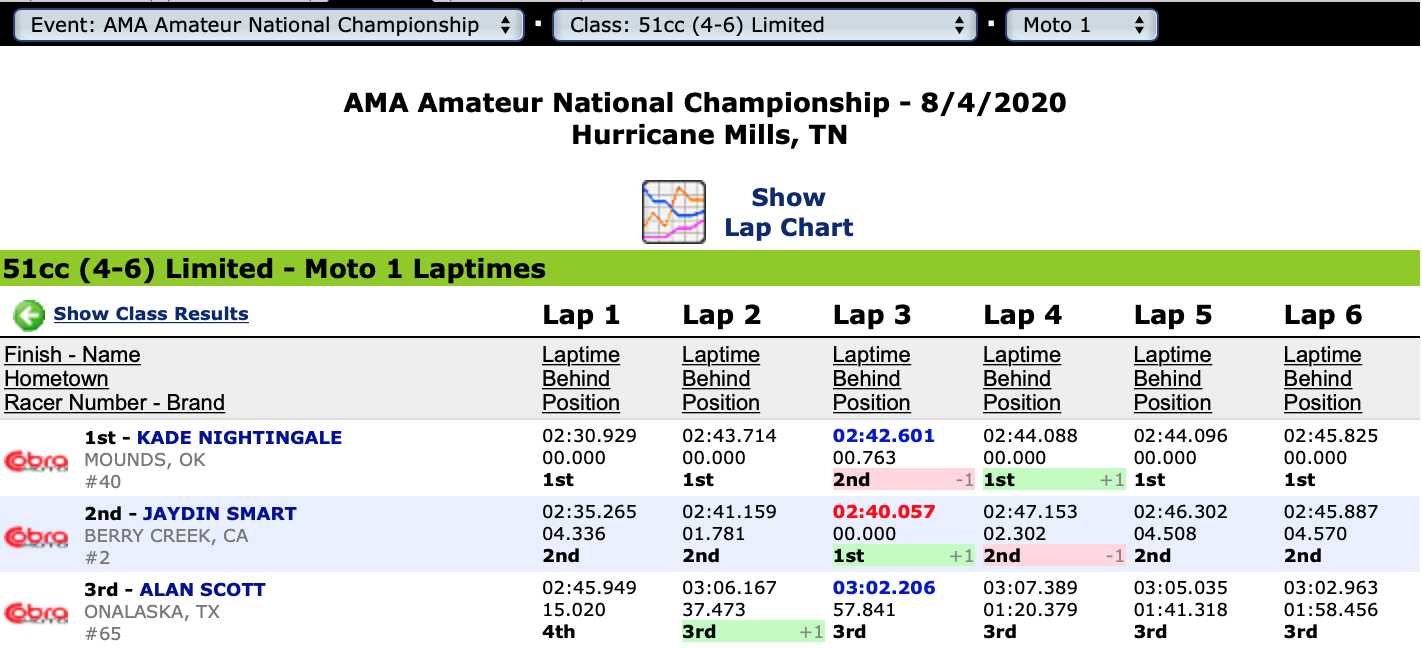Click the Lap 1 column heading

[581, 316]
